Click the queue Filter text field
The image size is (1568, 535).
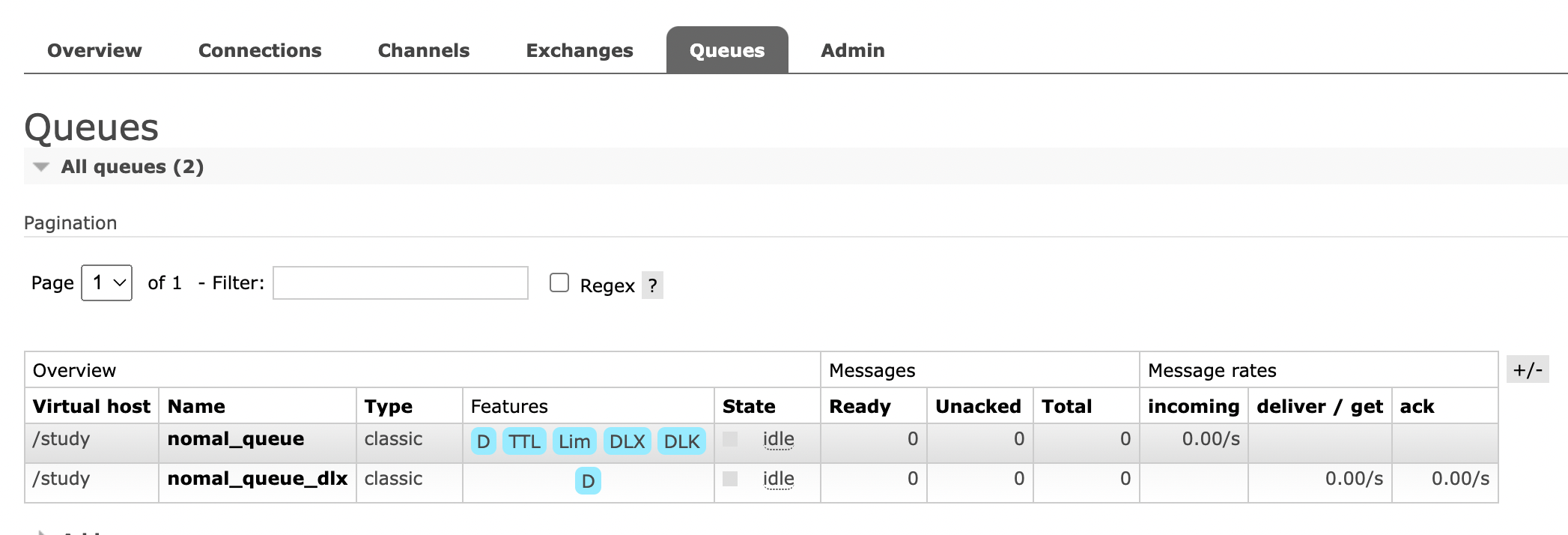[400, 282]
